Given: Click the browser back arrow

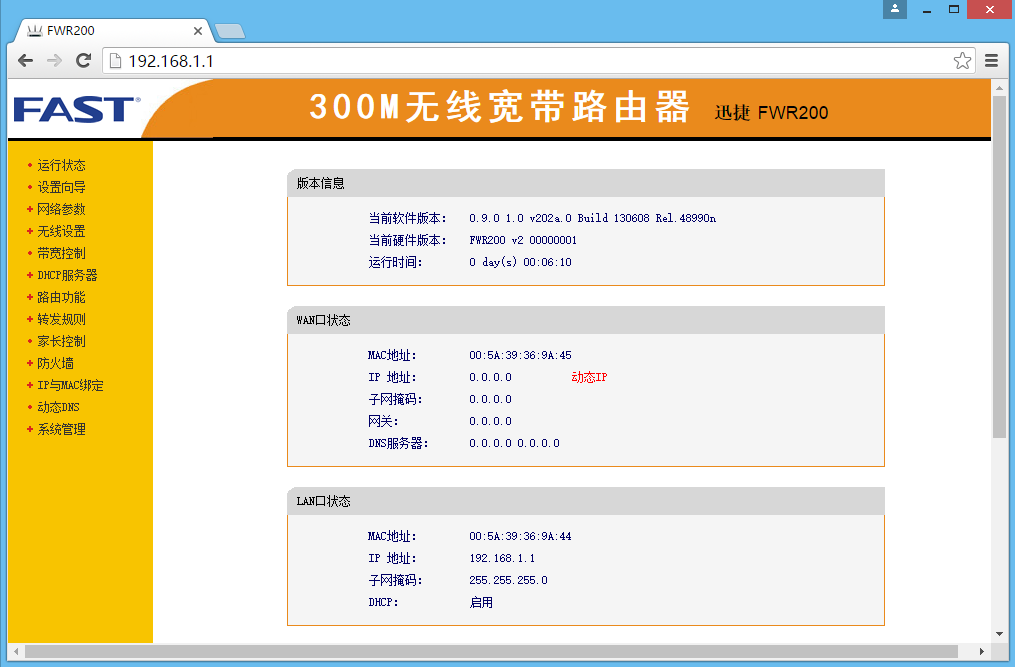Looking at the screenshot, I should coord(25,61).
